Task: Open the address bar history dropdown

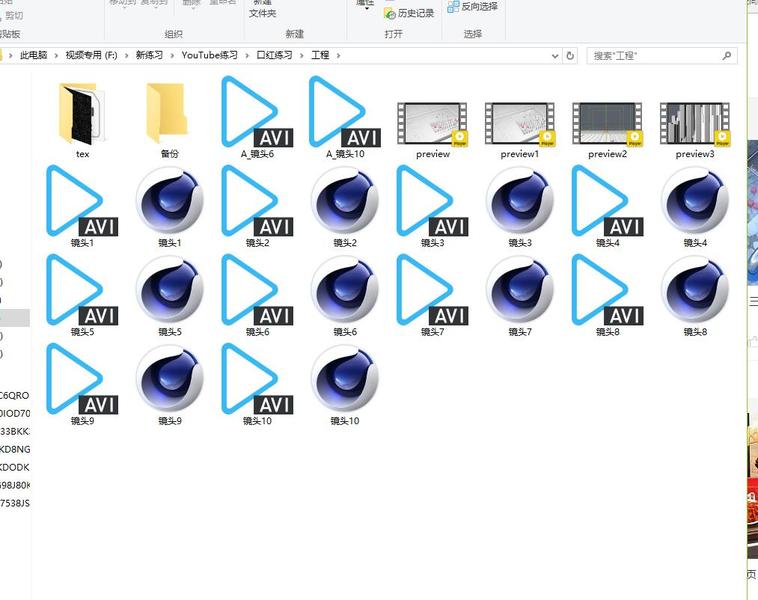Action: click(555, 56)
